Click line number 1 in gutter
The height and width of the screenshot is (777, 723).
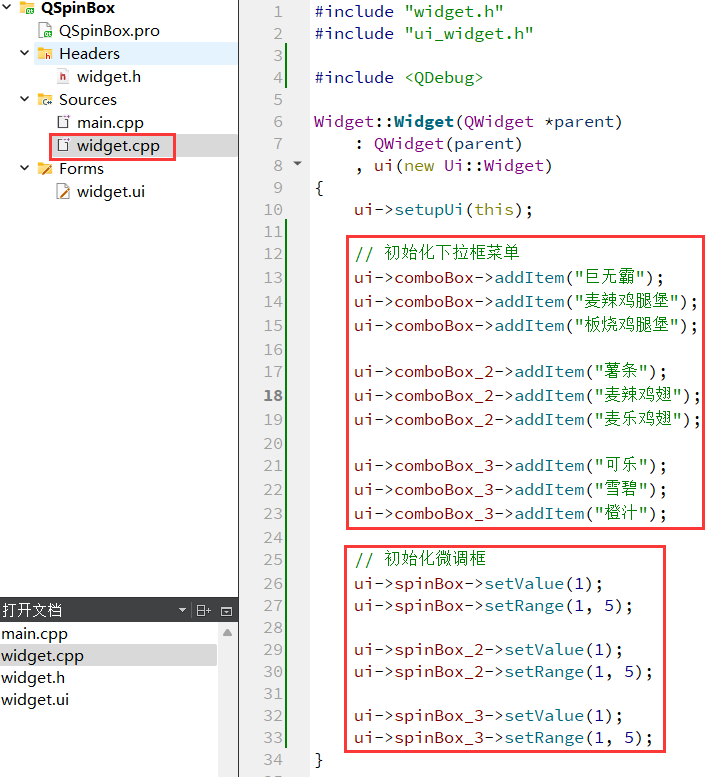click(278, 11)
